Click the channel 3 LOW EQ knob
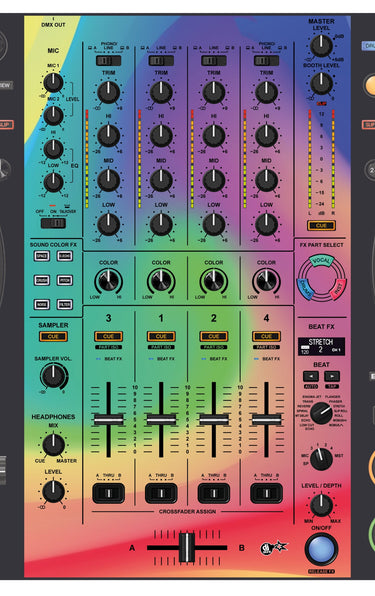The width and height of the screenshot is (375, 596). pyautogui.click(x=109, y=224)
